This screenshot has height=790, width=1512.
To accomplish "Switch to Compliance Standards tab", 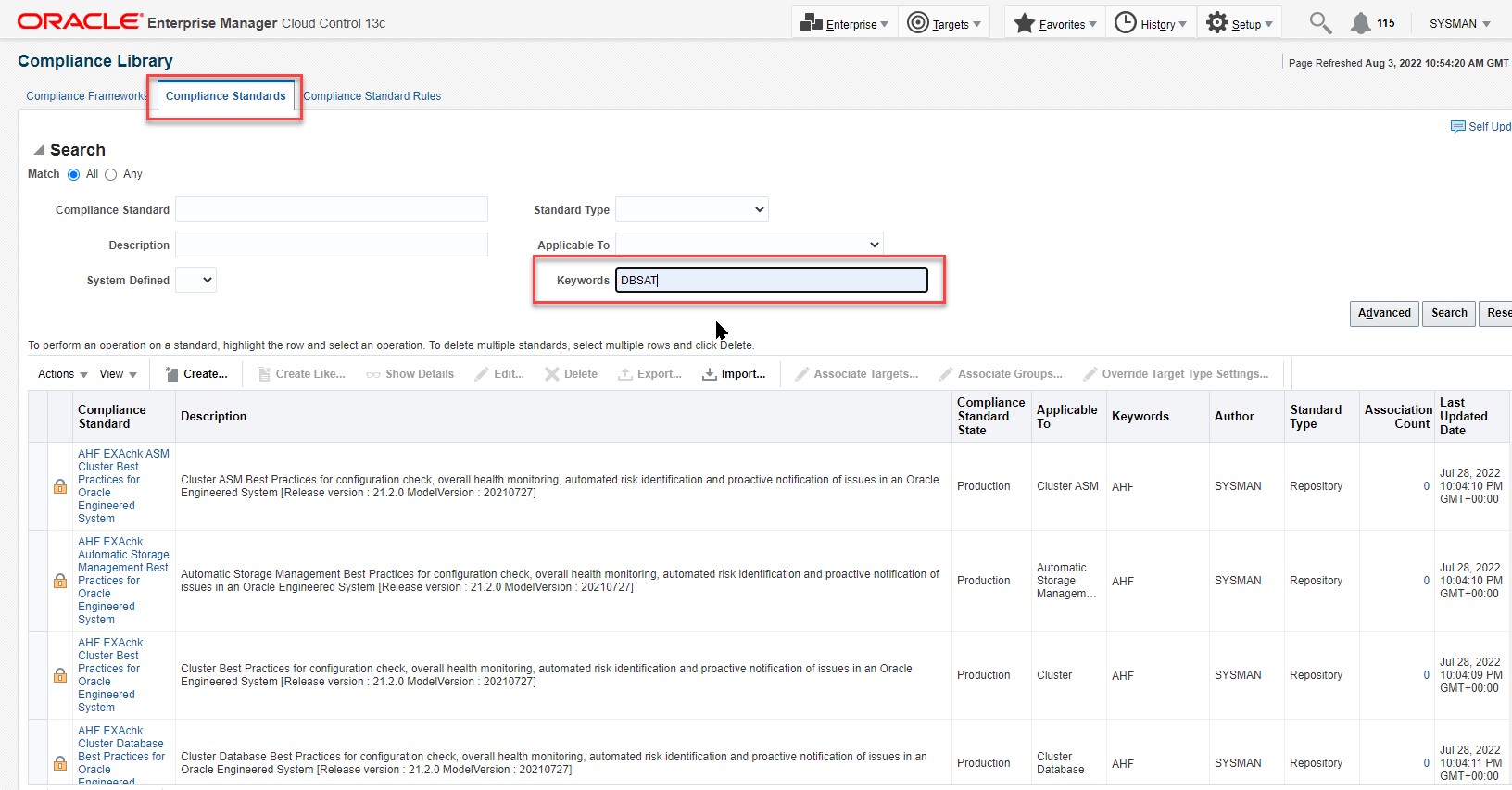I will coord(226,96).
